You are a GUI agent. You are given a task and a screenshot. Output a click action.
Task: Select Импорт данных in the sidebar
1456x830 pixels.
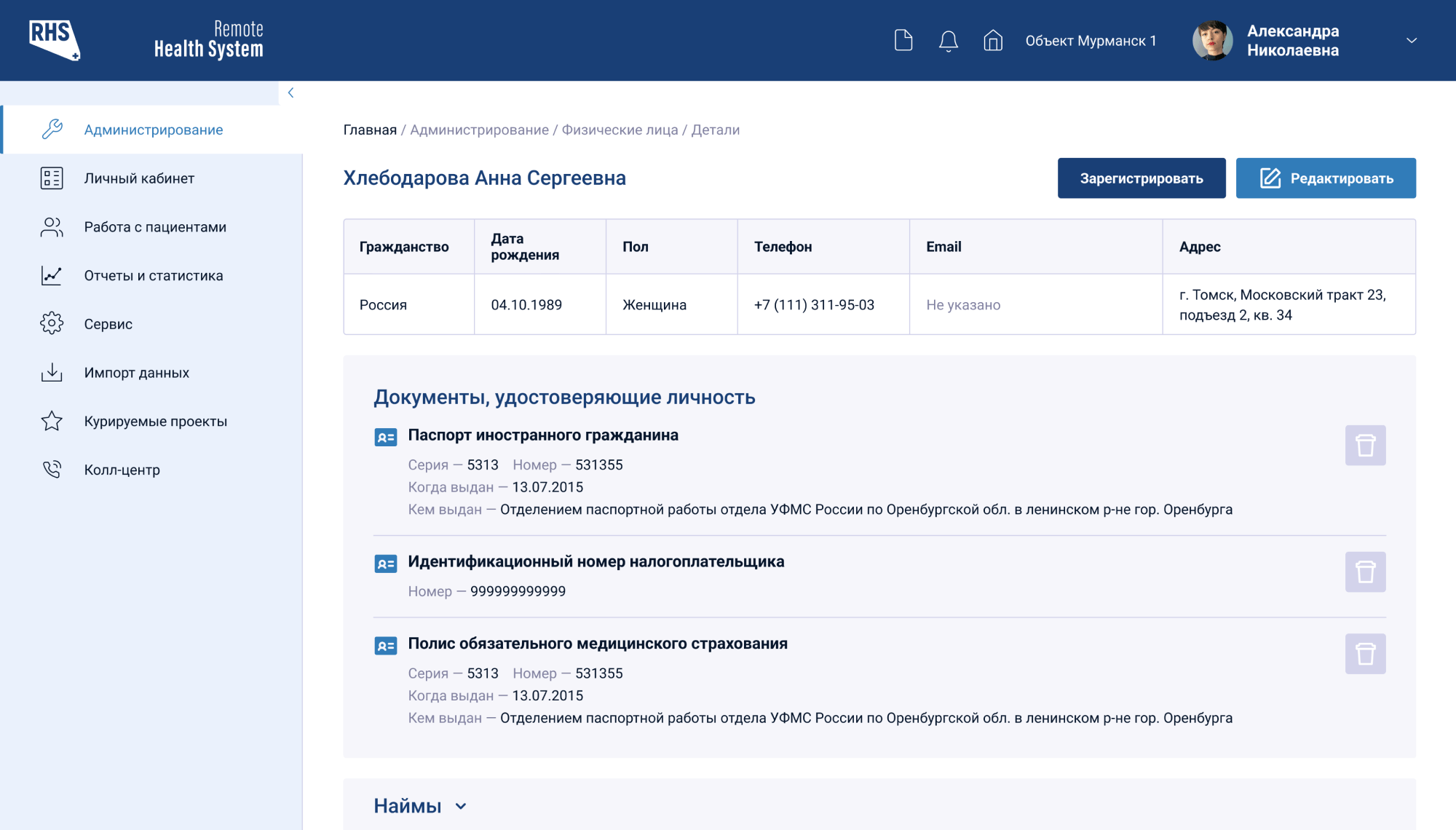tap(137, 373)
